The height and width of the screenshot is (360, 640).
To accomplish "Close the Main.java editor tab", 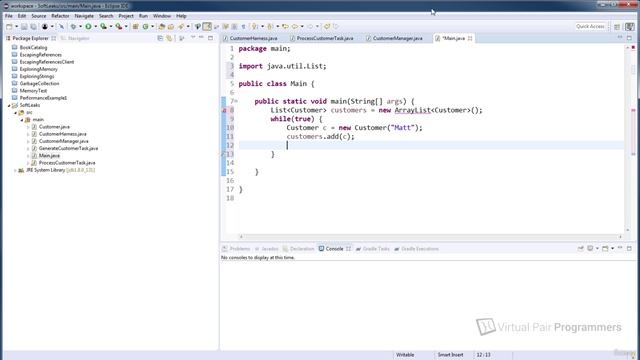I will pos(470,38).
